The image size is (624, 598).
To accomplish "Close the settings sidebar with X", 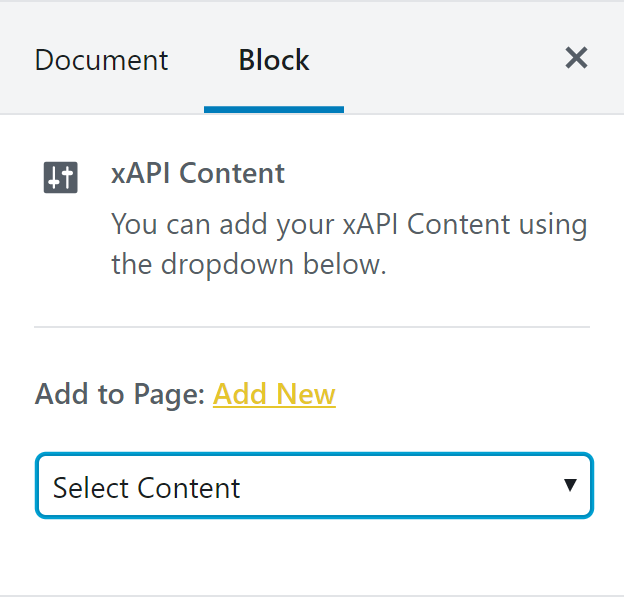I will (576, 58).
